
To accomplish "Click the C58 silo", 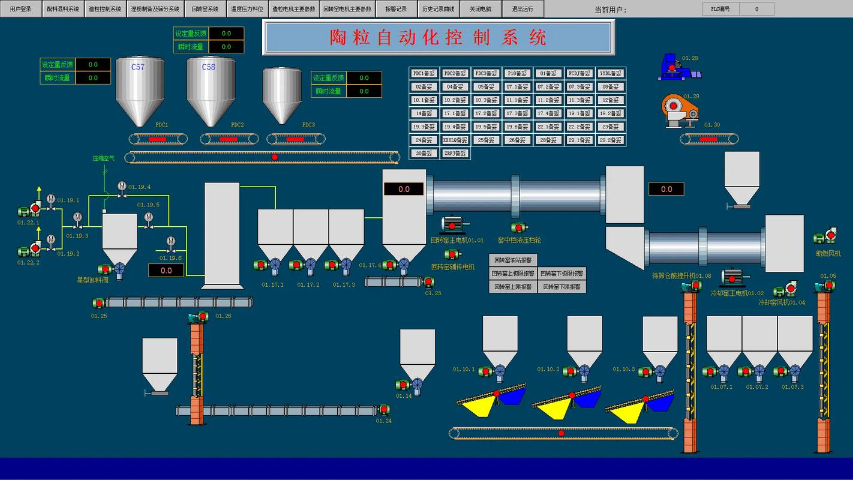I will [211, 91].
